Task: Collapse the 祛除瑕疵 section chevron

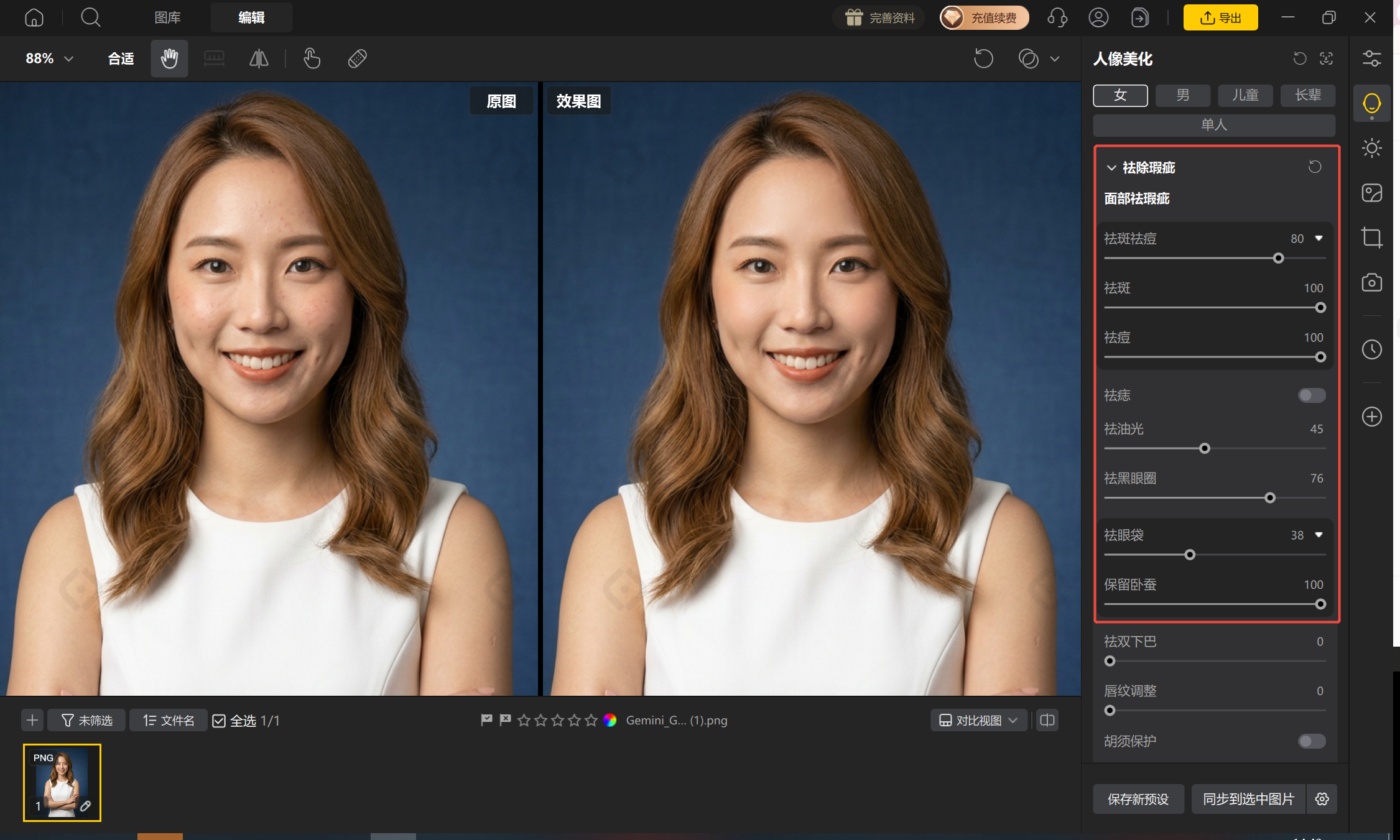Action: tap(1111, 168)
